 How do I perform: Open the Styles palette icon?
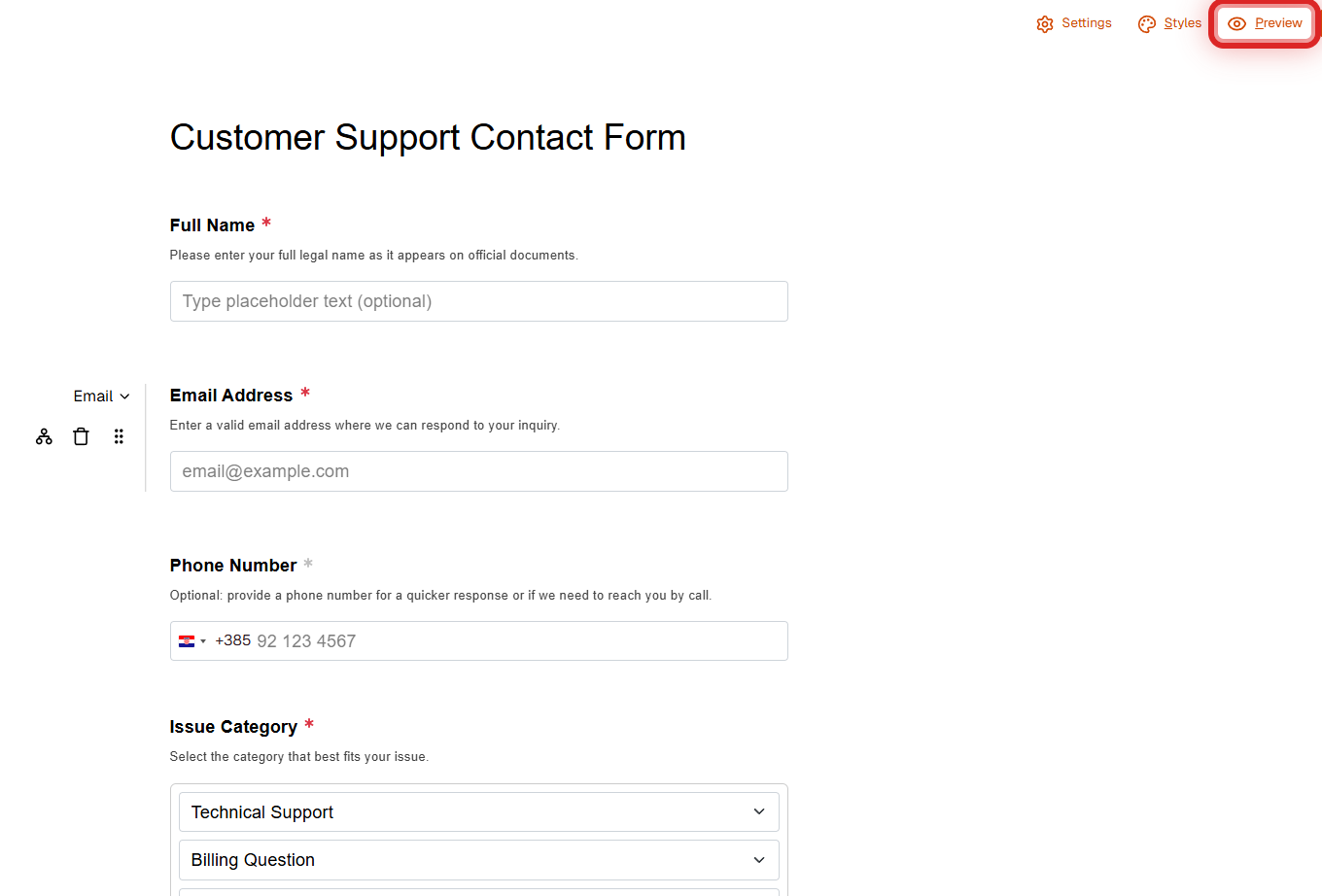coord(1147,24)
